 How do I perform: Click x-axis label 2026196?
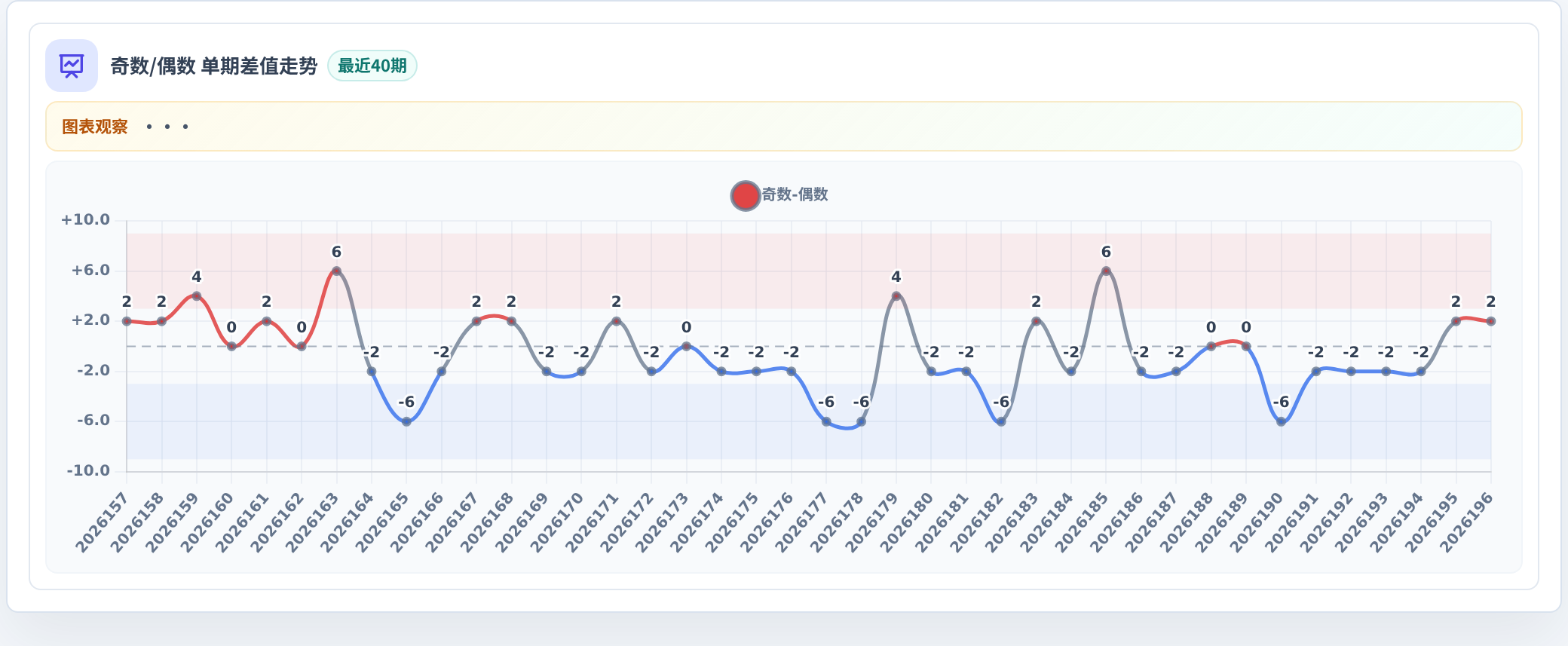tap(1467, 523)
